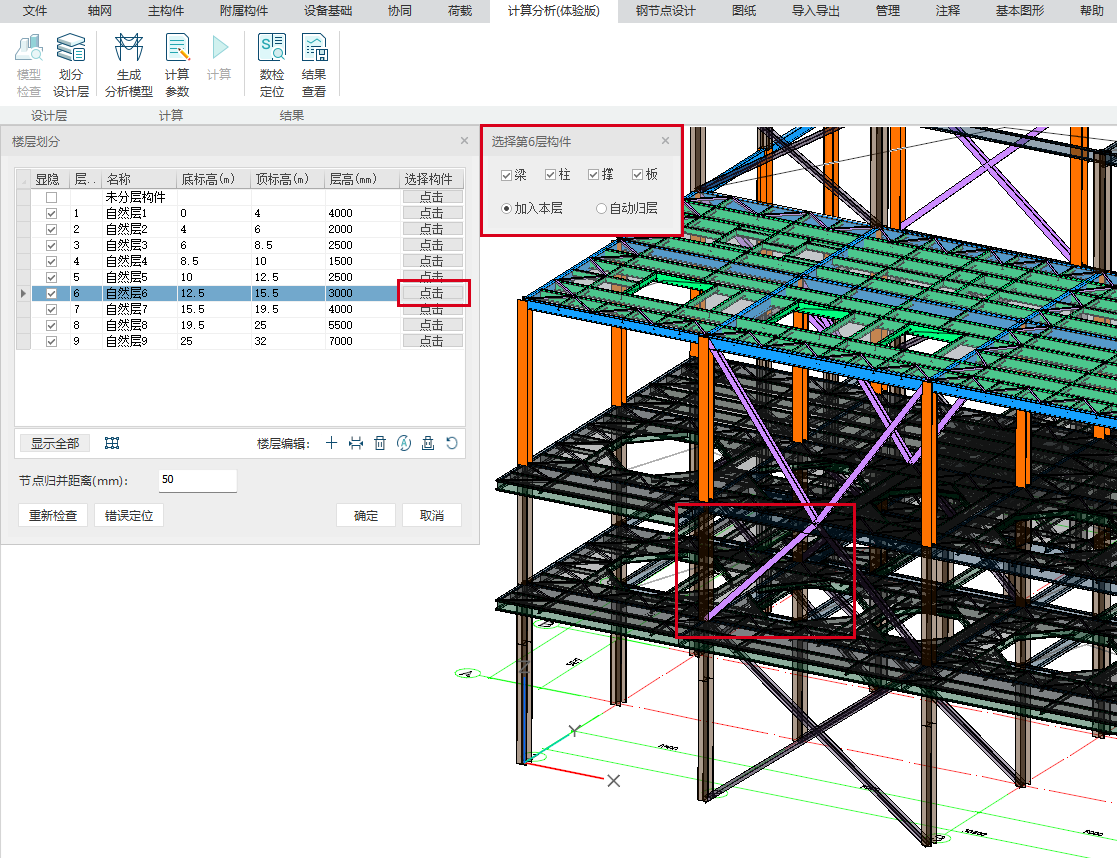Click the delete floor trash icon
The width and height of the screenshot is (1117, 858).
380,443
